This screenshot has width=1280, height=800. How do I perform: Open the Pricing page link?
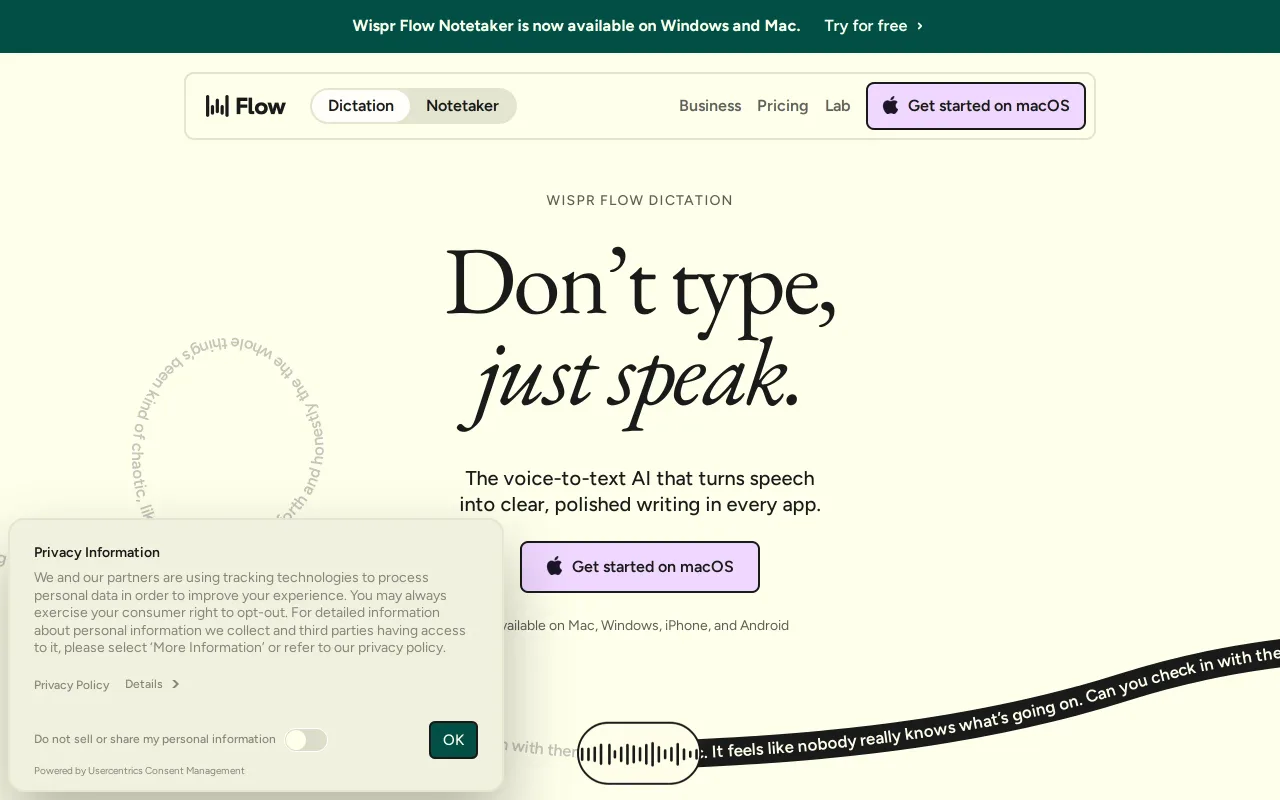coord(782,106)
